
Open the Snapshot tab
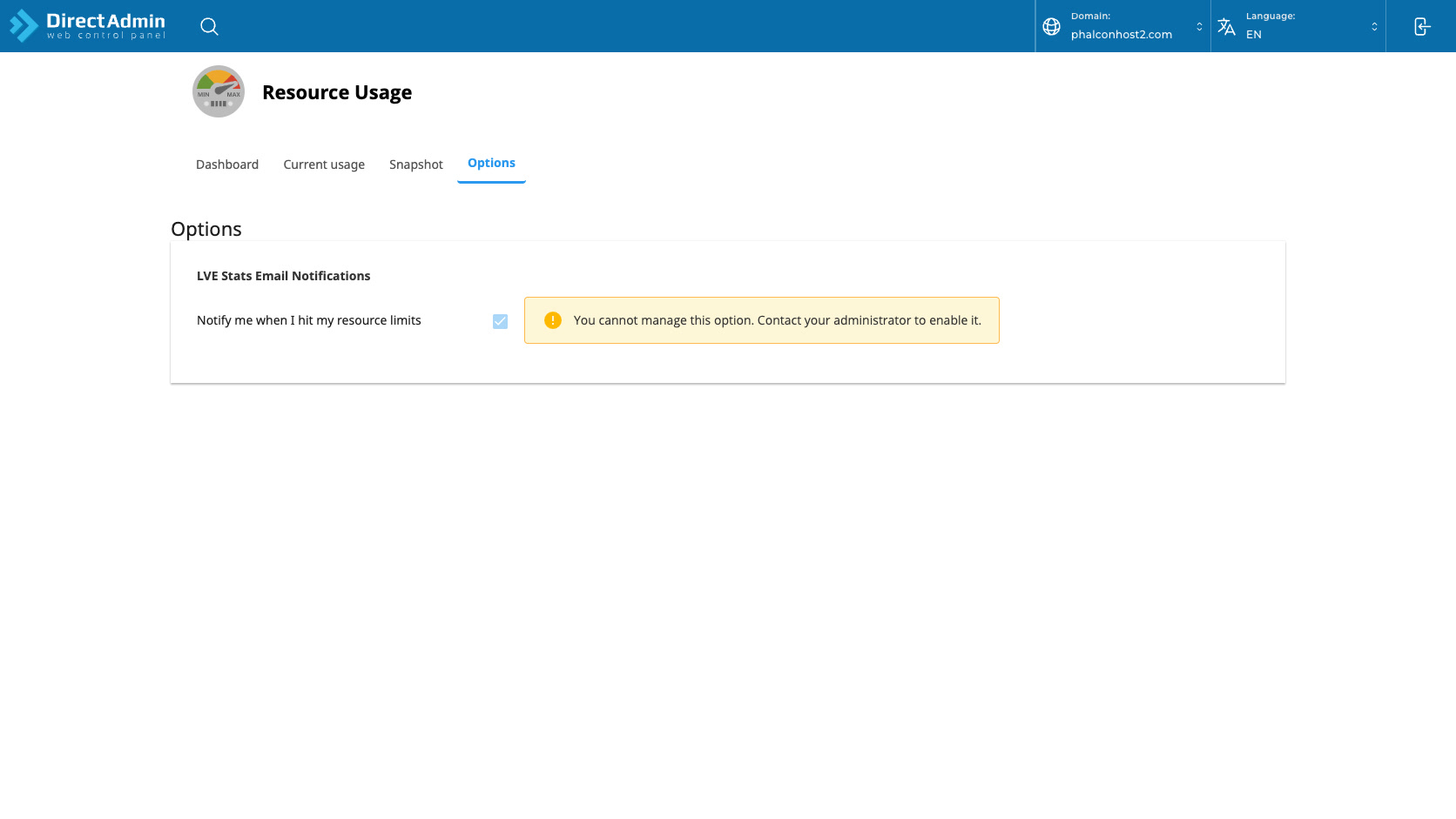pyautogui.click(x=416, y=164)
